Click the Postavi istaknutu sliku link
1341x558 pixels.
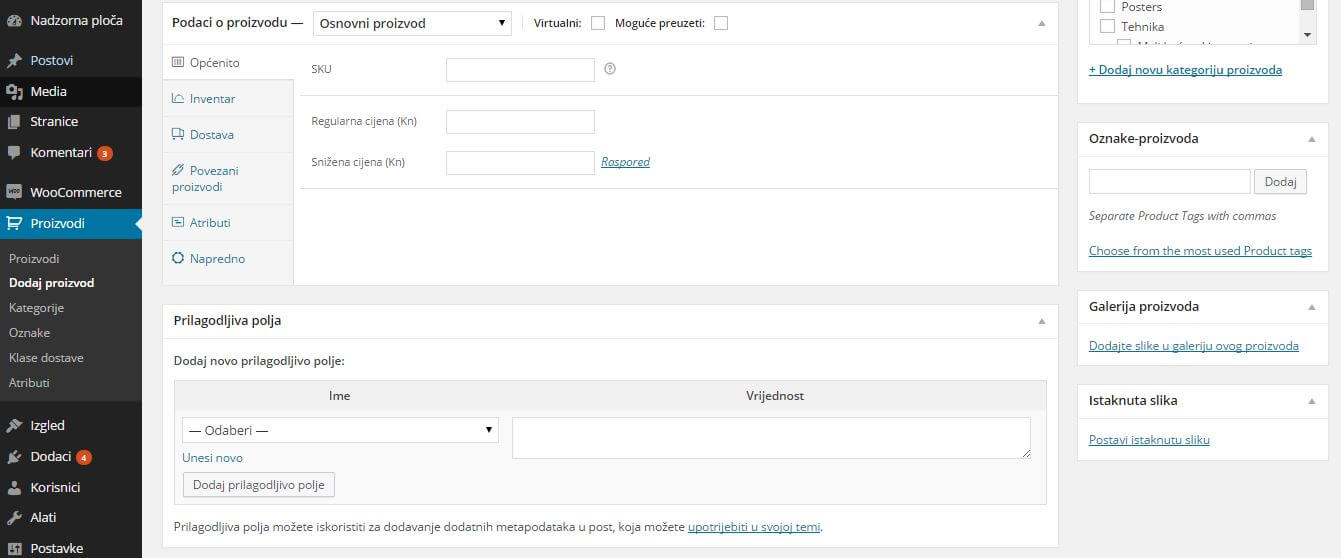[x=1149, y=440]
